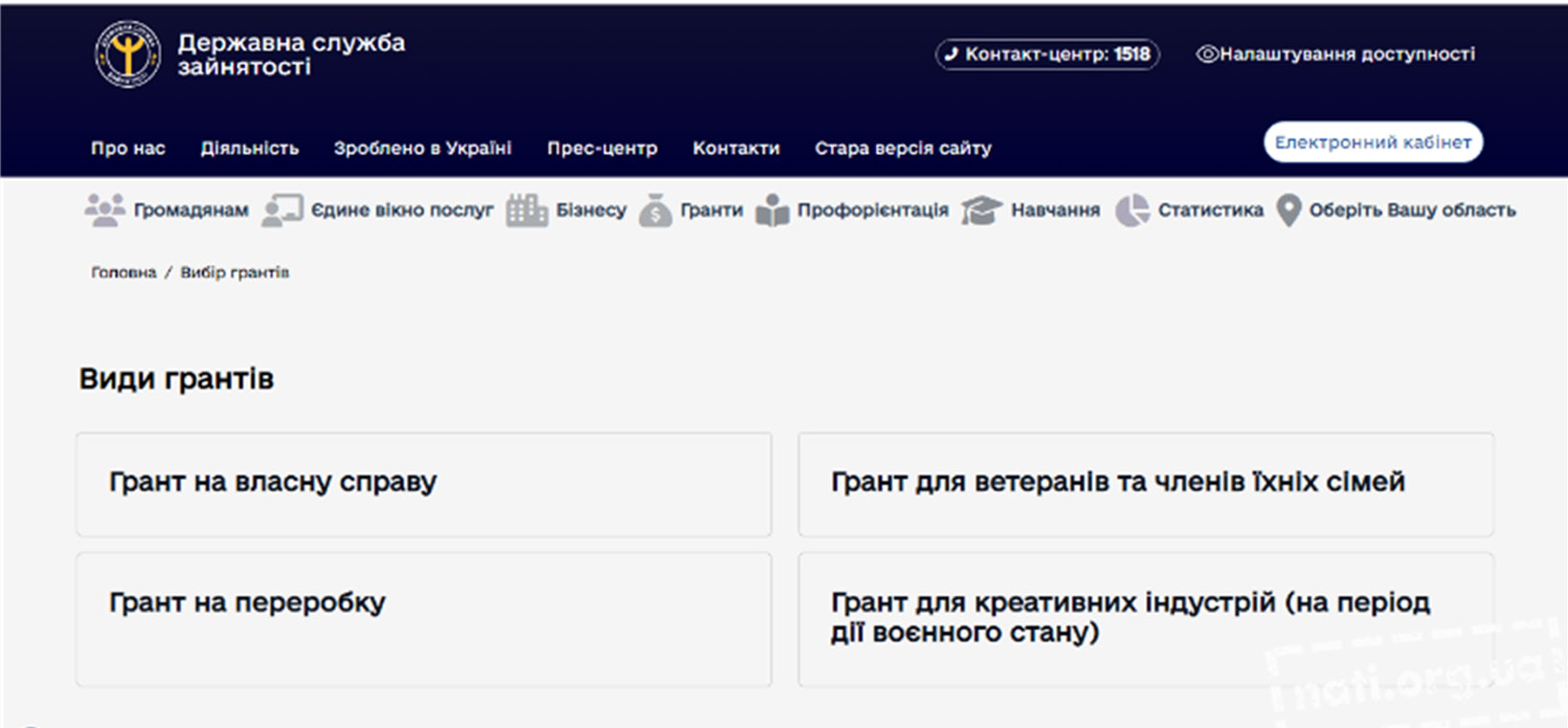Call Контакт-центр 1518 button
This screenshot has width=1568, height=728.
[x=1047, y=55]
